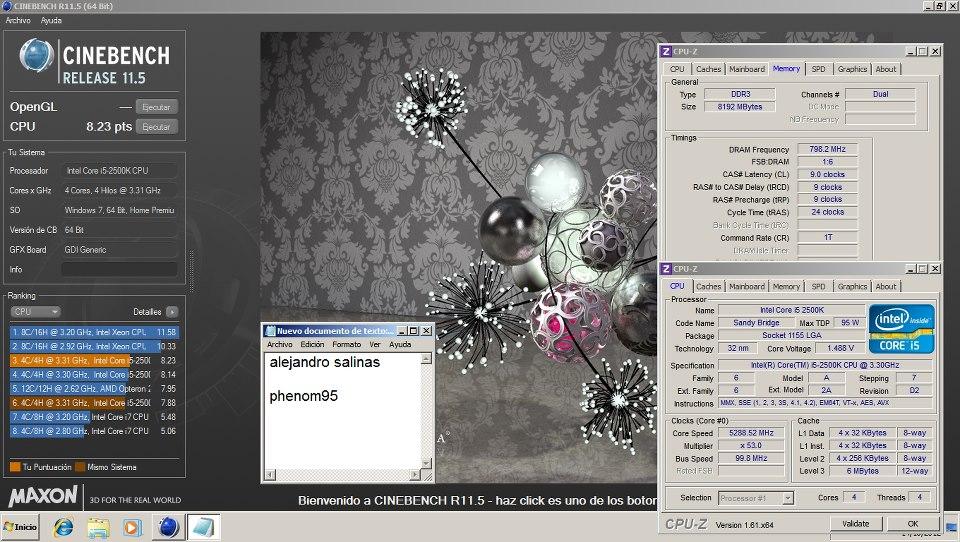Click the brown Mismo Sistema legend swatch

(x=80, y=467)
